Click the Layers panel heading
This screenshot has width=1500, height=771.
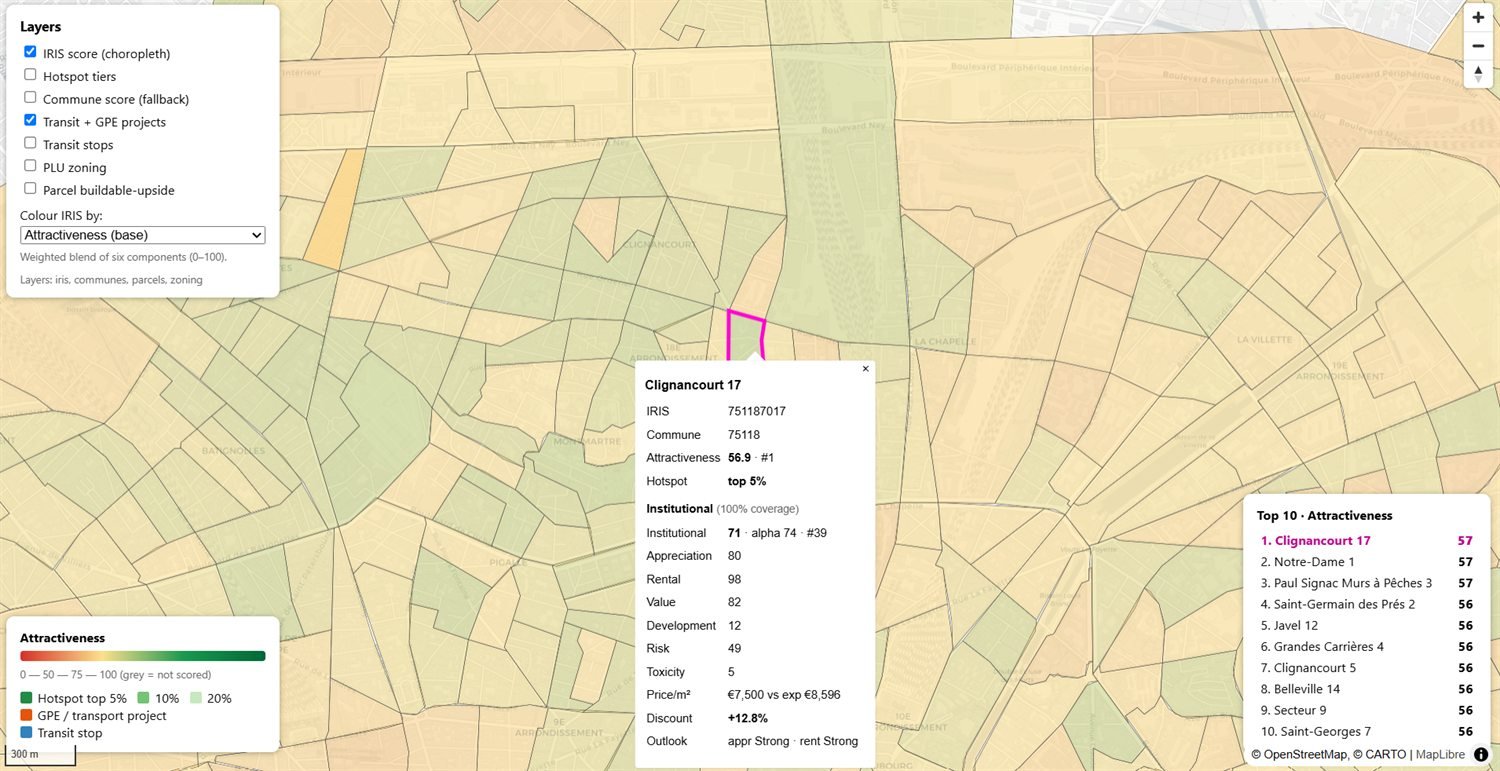(41, 27)
